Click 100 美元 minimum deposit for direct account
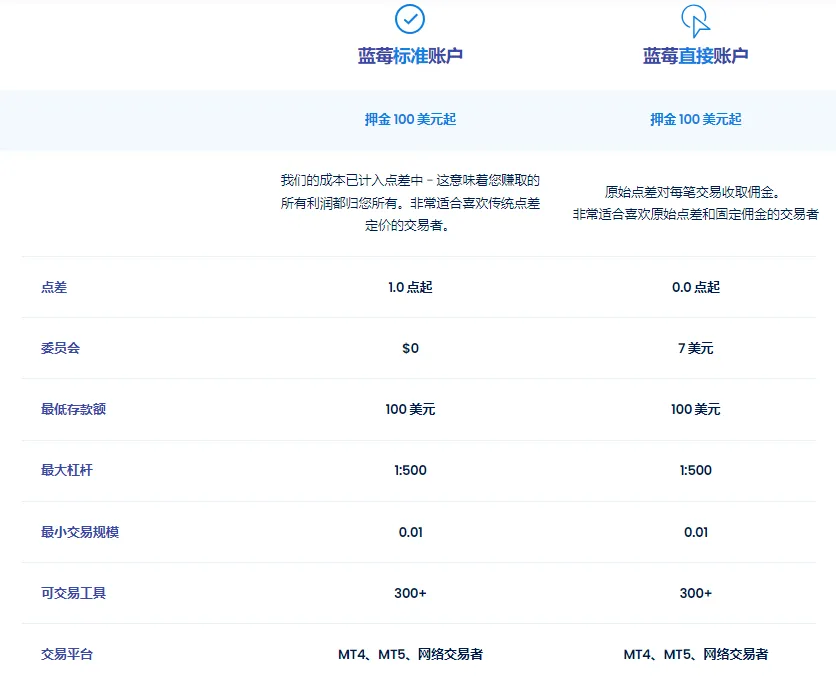The height and width of the screenshot is (678, 836). click(695, 409)
